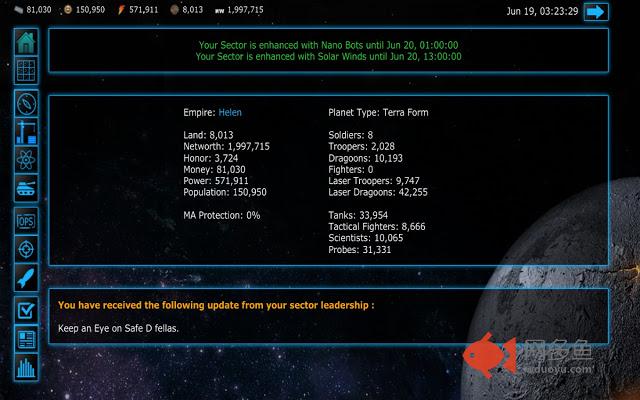Click the population face icon in top bar
Screen dimensions: 640x400
[68, 9]
